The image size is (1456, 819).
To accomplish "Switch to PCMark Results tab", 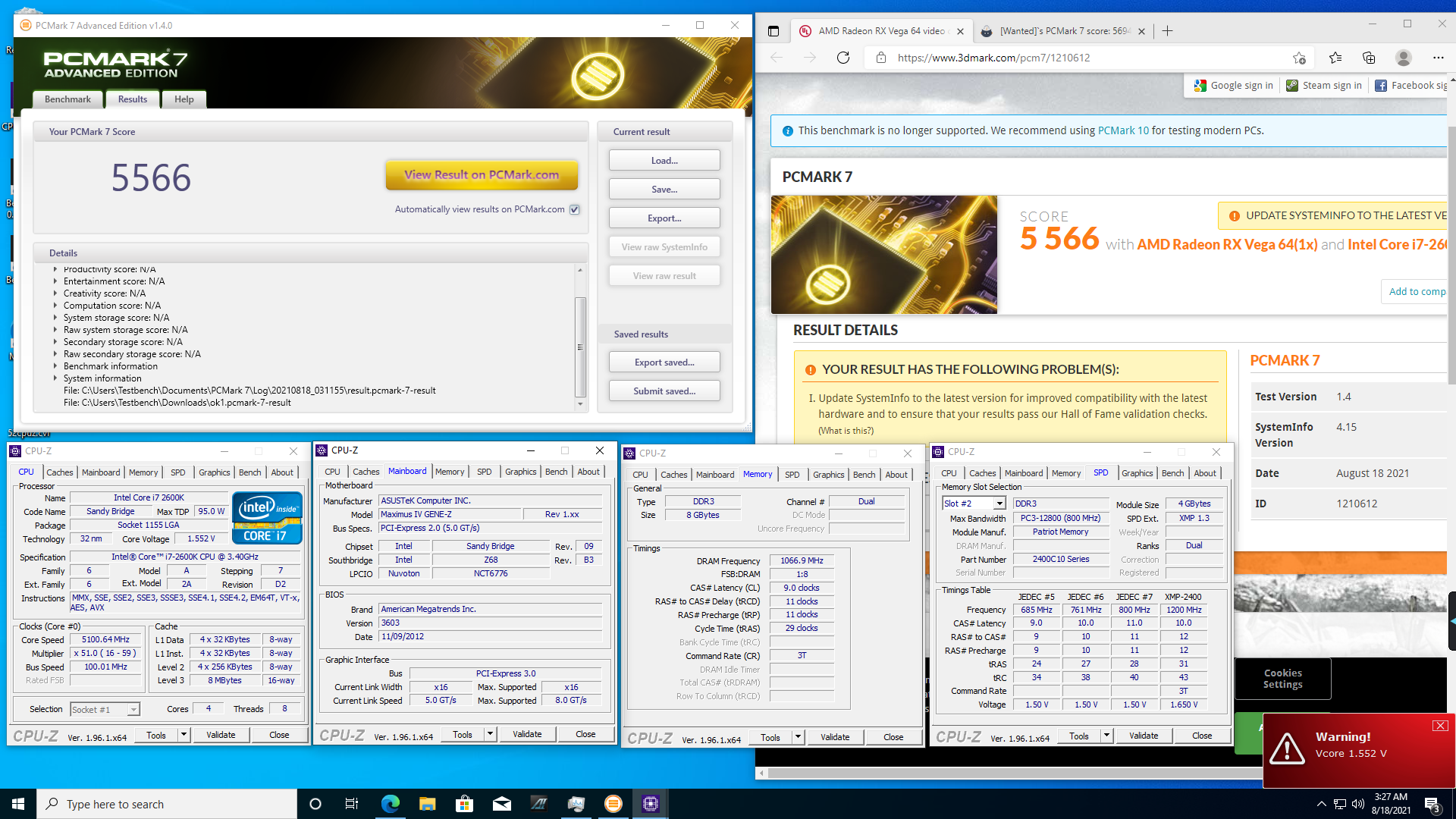I will pyautogui.click(x=133, y=99).
